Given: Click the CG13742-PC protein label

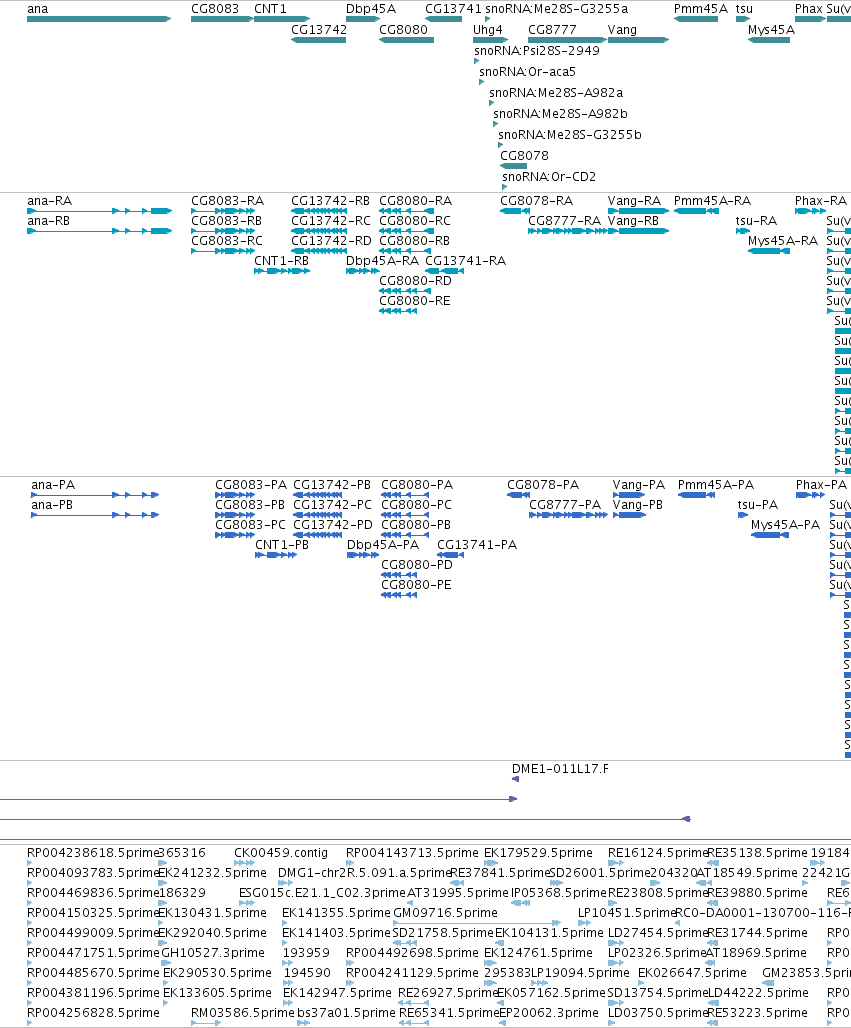Looking at the screenshot, I should pos(332,505).
